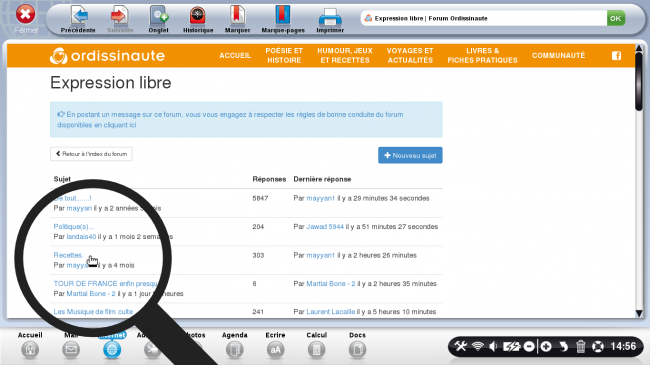650x365 pixels.
Task: Click the Retour à l'index du forum button
Action: tap(91, 154)
